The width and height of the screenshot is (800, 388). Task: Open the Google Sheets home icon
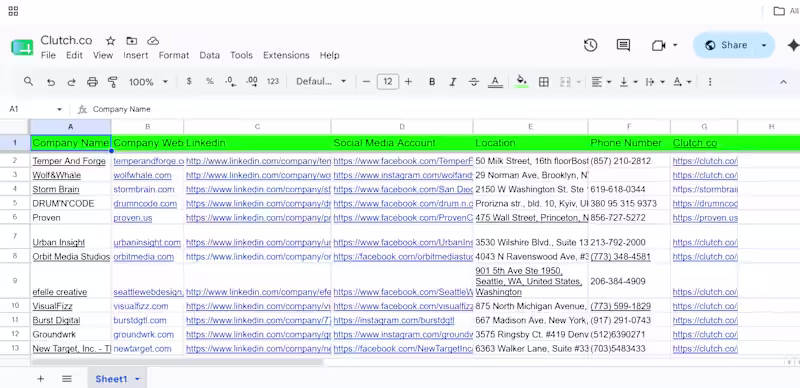tap(22, 47)
